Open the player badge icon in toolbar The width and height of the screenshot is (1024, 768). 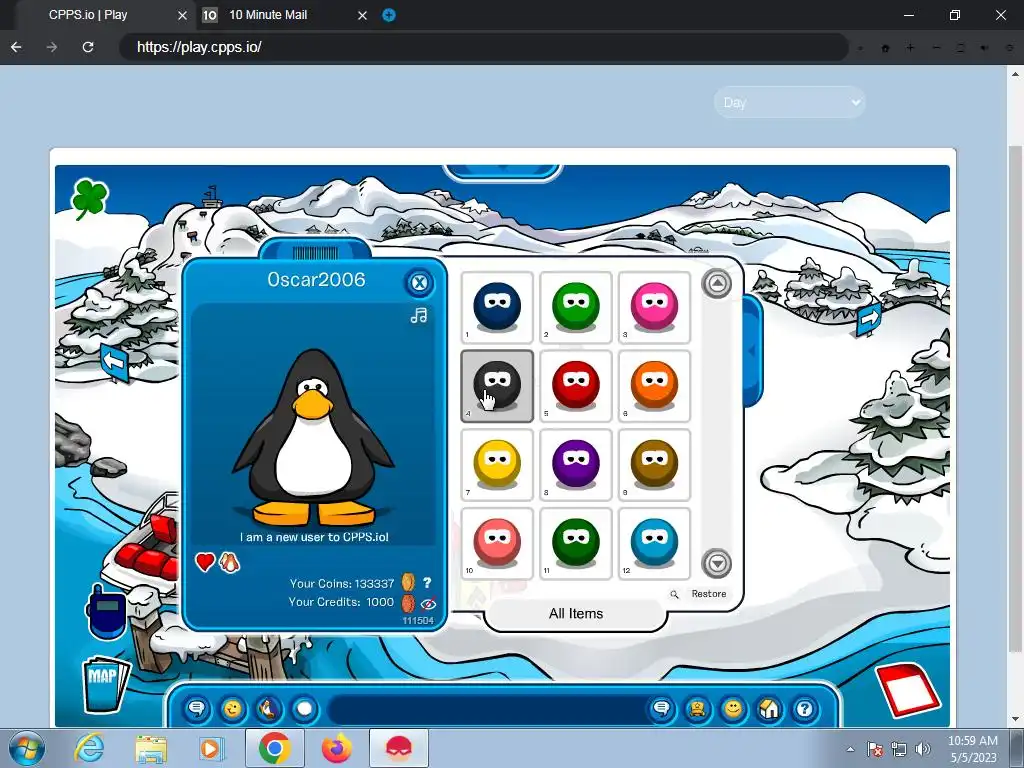point(697,709)
